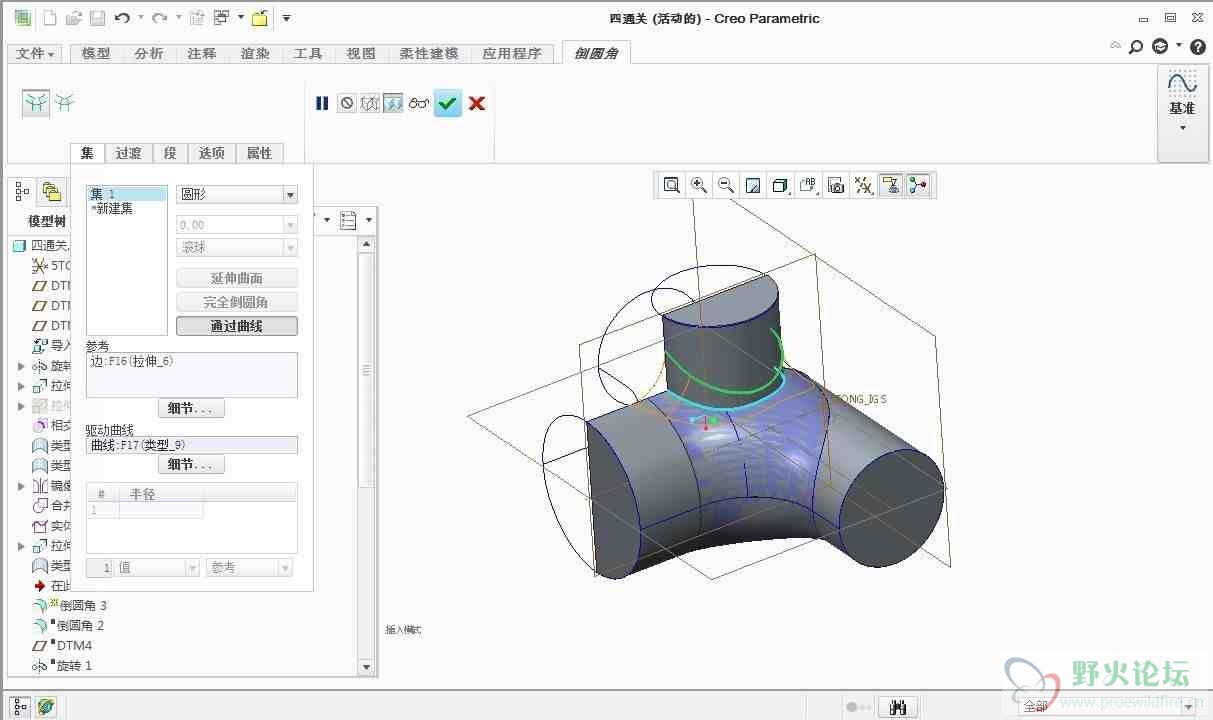Viewport: 1213px width, 720px height.
Task: Click the Windows switch icon in quick toolbar
Action: click(x=221, y=18)
